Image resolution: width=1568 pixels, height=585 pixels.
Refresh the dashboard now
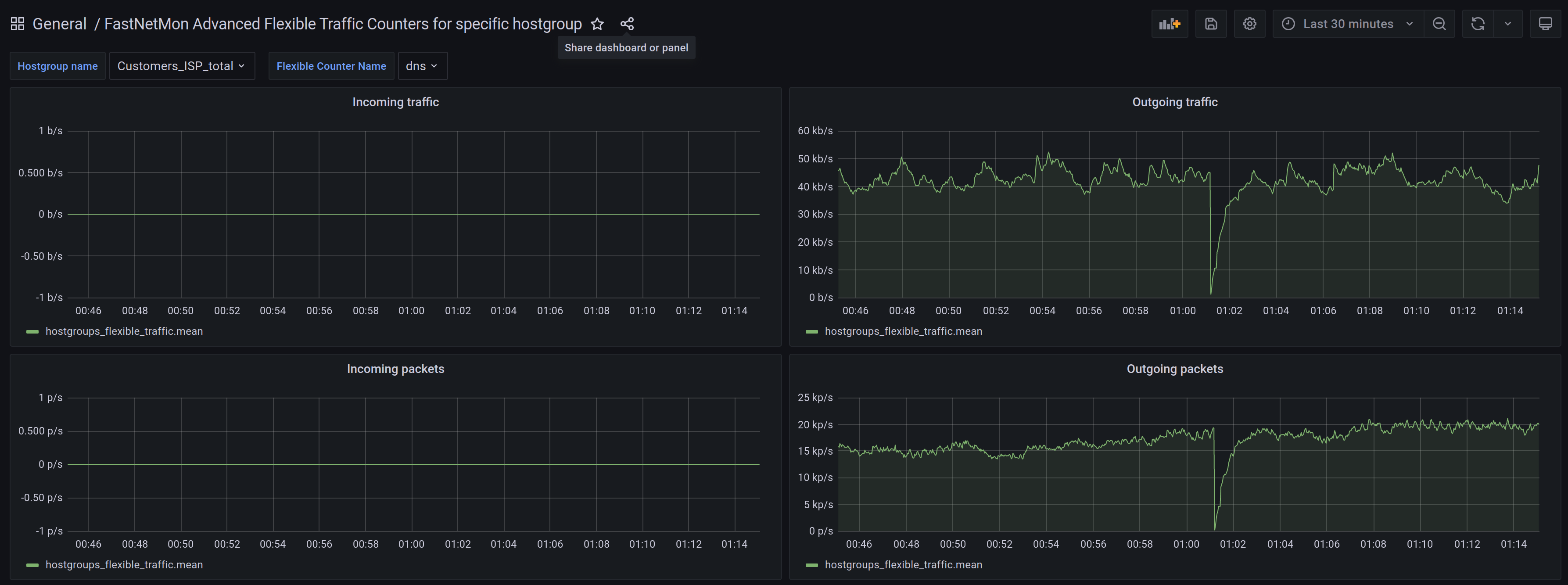pos(1477,24)
